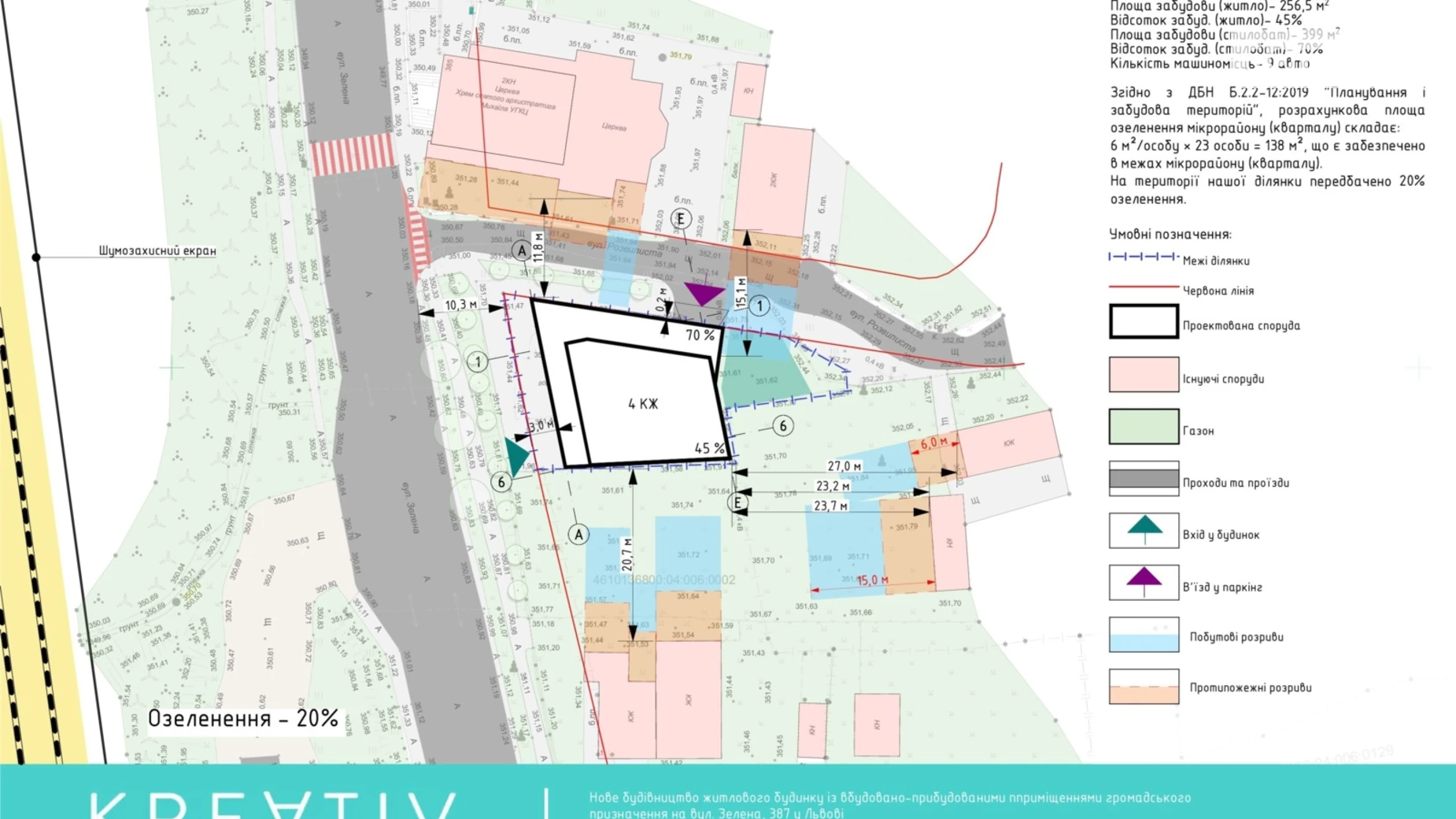This screenshot has width=1456, height=819.
Task: Select the green Газон legend swatch
Action: (x=1144, y=426)
